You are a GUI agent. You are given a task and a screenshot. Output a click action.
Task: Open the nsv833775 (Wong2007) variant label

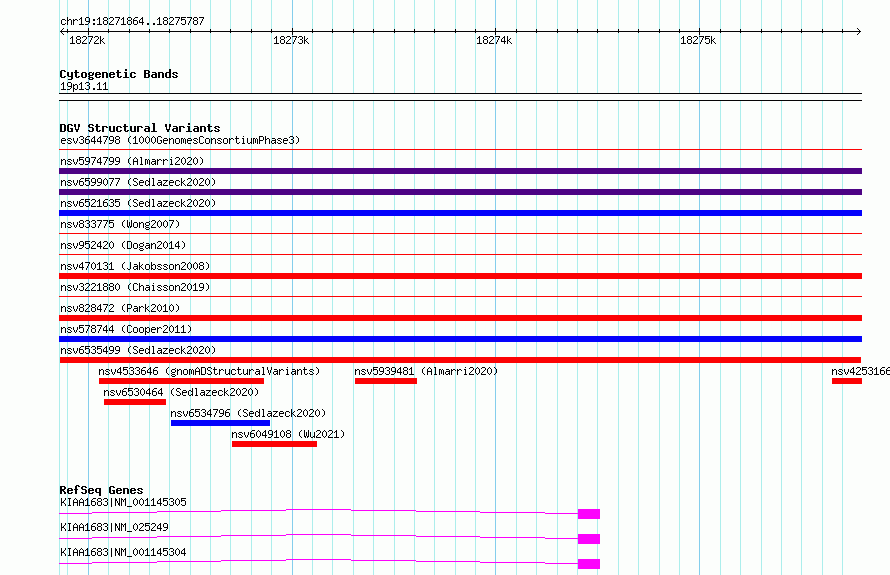[120, 224]
